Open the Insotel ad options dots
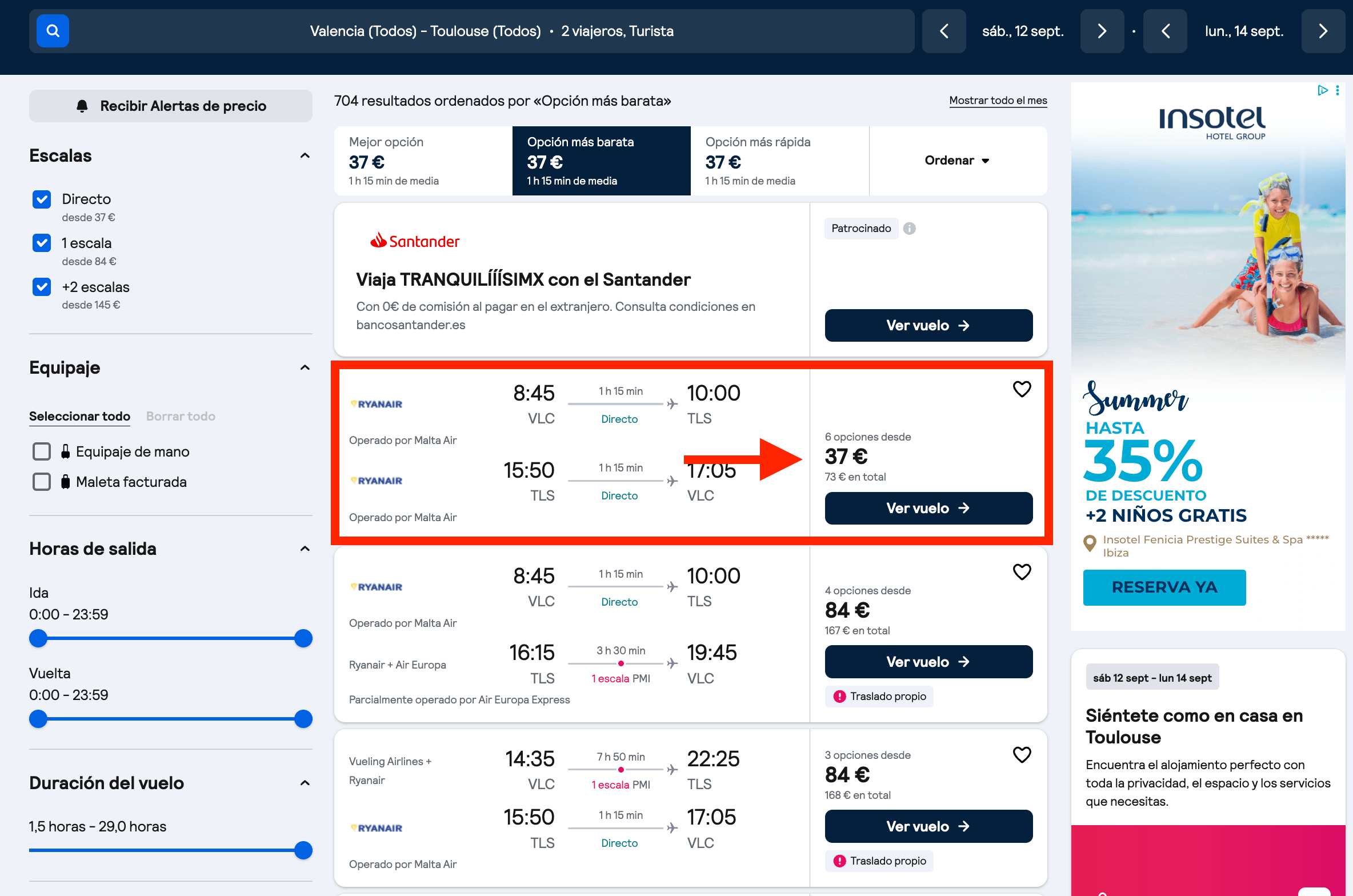This screenshot has height=896, width=1353. [1338, 90]
